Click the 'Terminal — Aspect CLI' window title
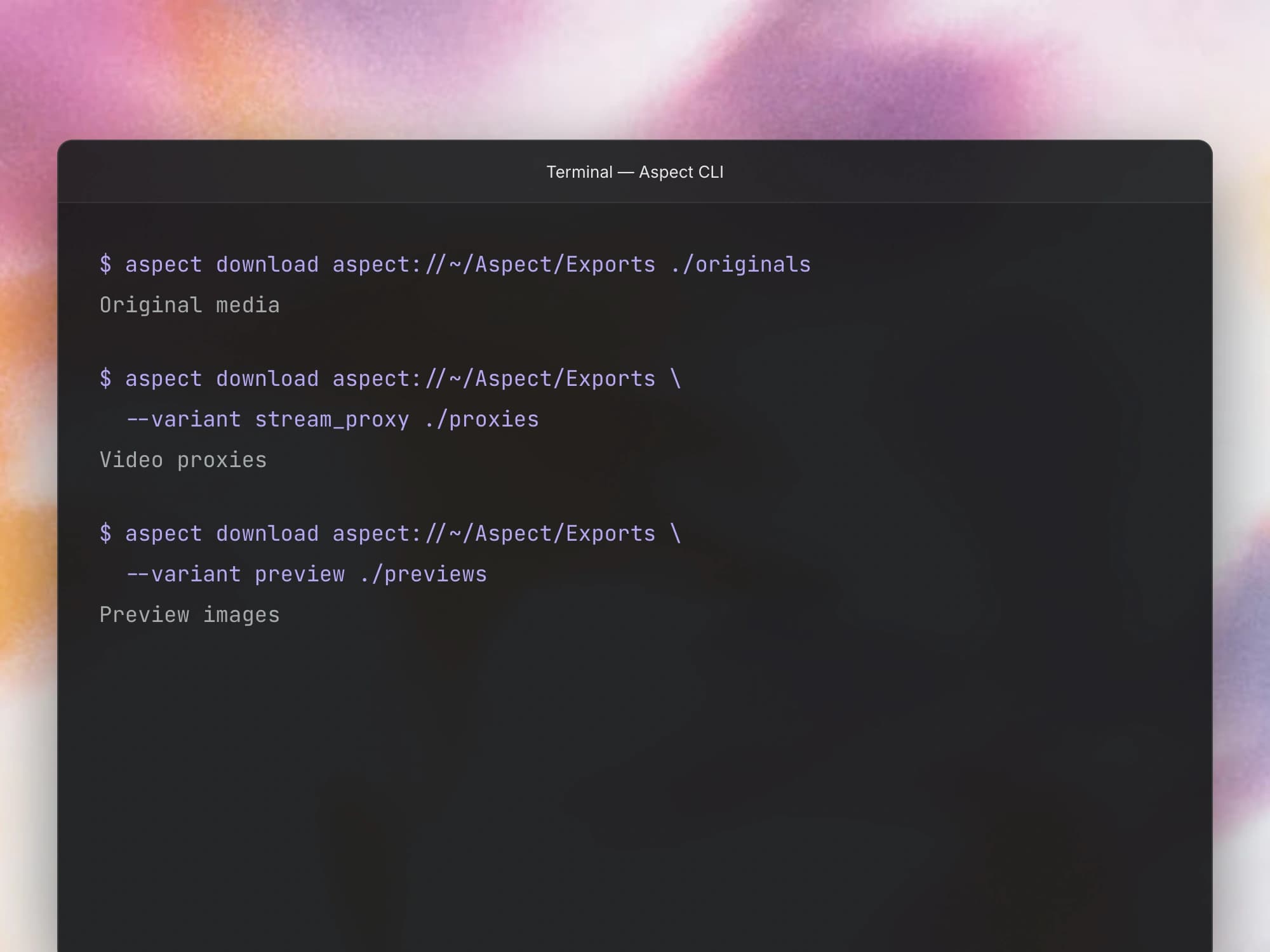1270x952 pixels. (x=635, y=172)
